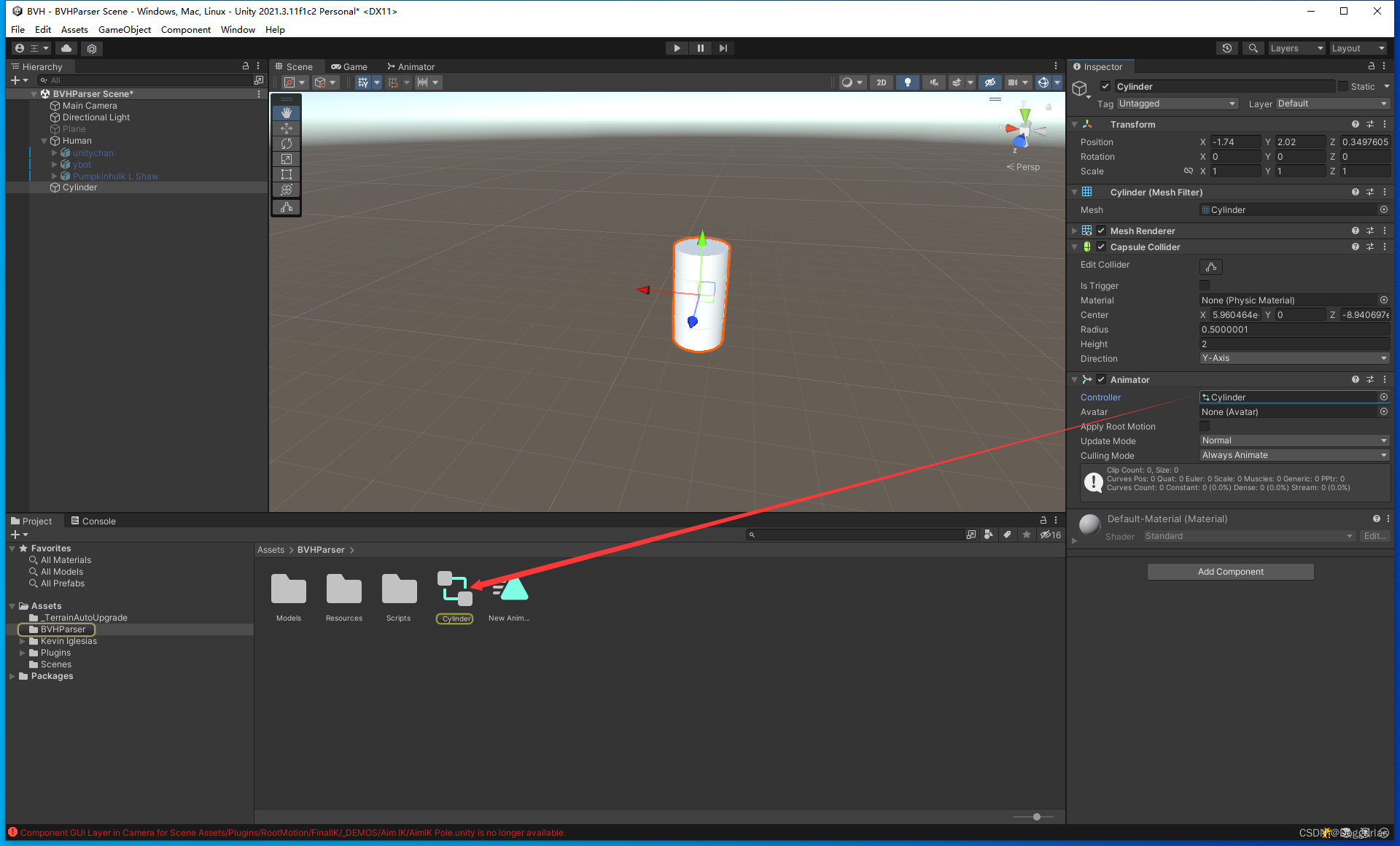Select the Scale tool in Scene view
The height and width of the screenshot is (846, 1400).
click(x=286, y=159)
